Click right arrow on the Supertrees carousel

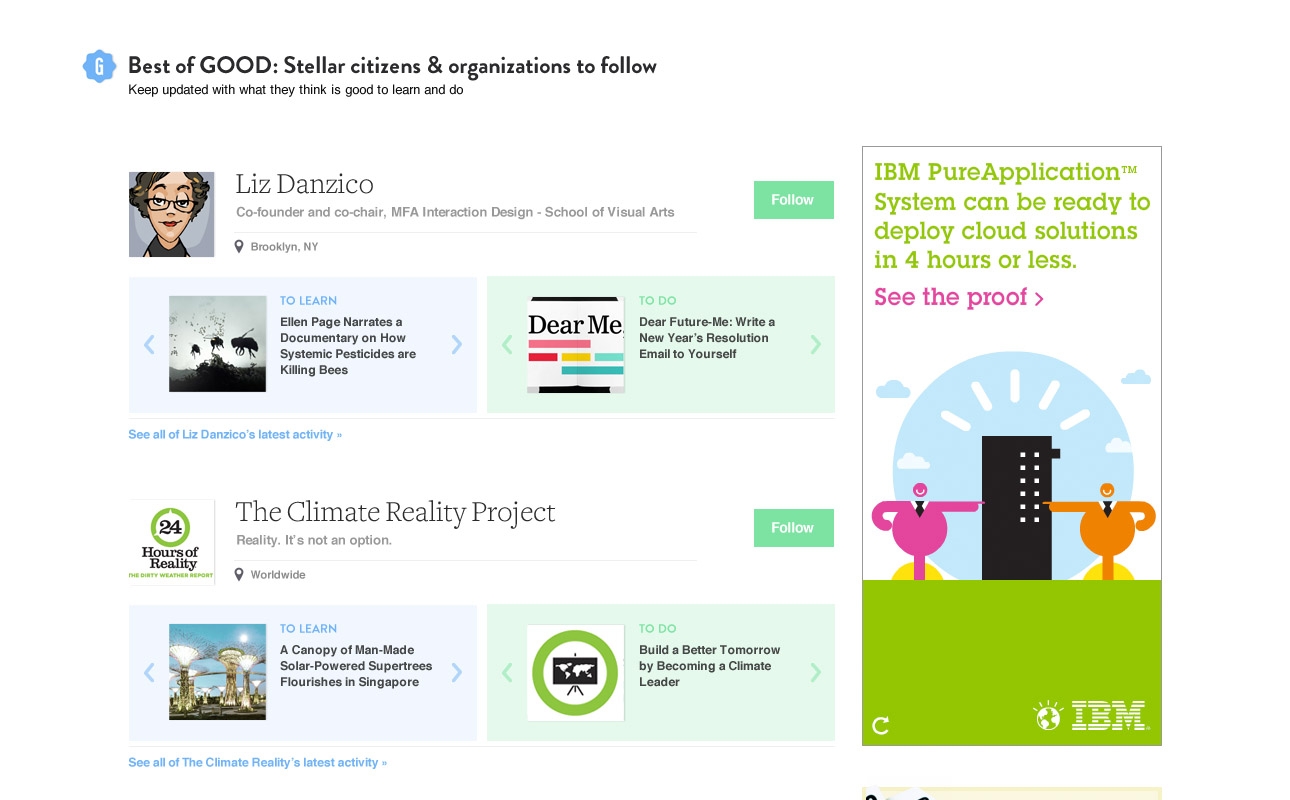click(x=457, y=672)
